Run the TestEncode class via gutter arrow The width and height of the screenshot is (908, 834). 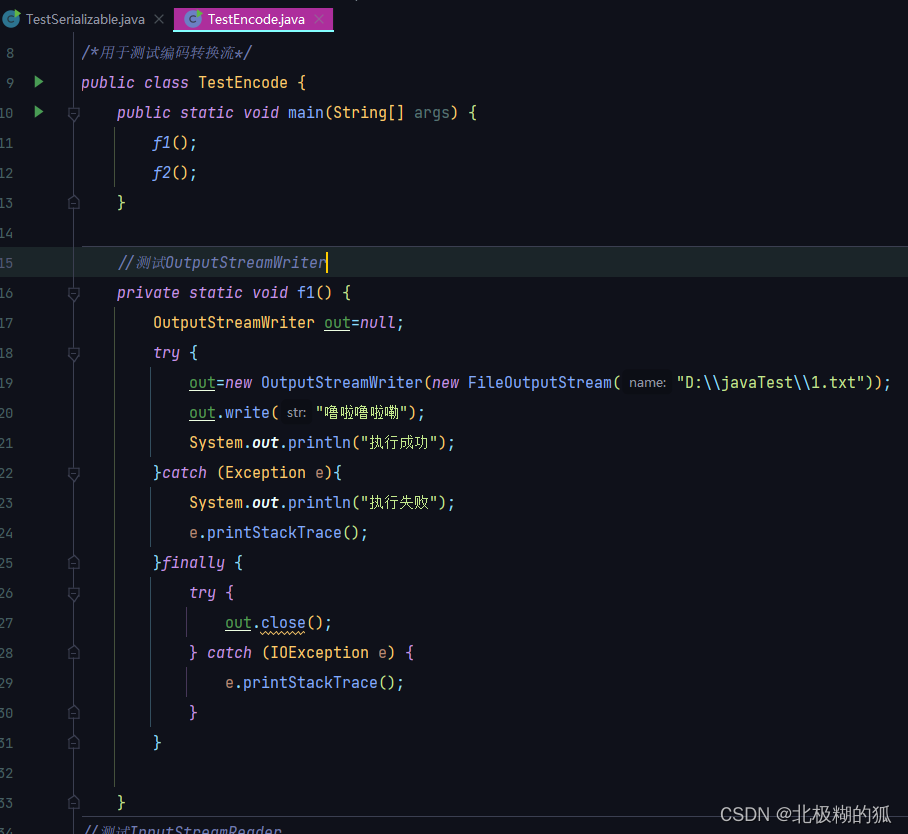[39, 82]
